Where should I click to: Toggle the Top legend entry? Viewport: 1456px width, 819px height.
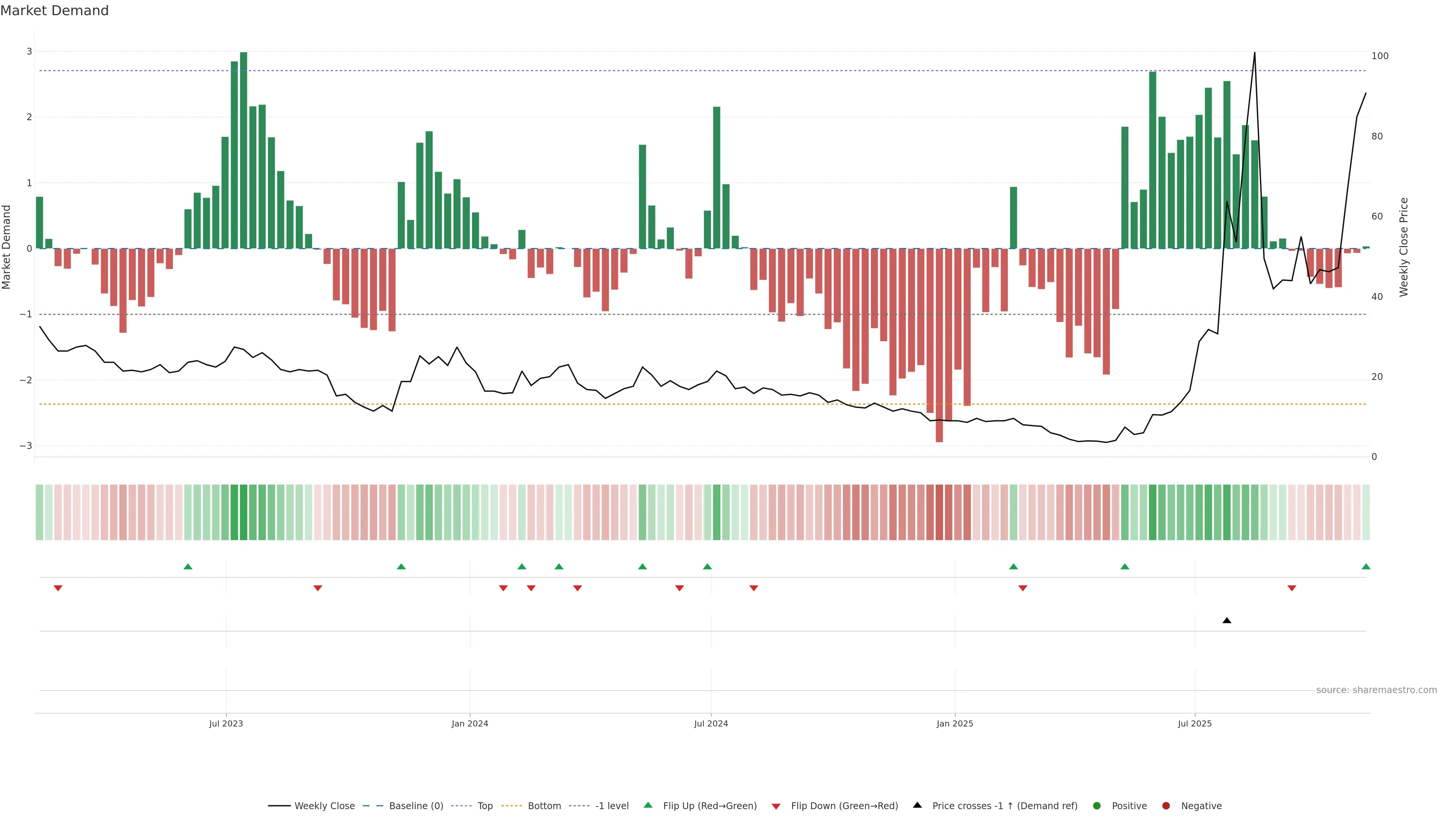point(485,805)
